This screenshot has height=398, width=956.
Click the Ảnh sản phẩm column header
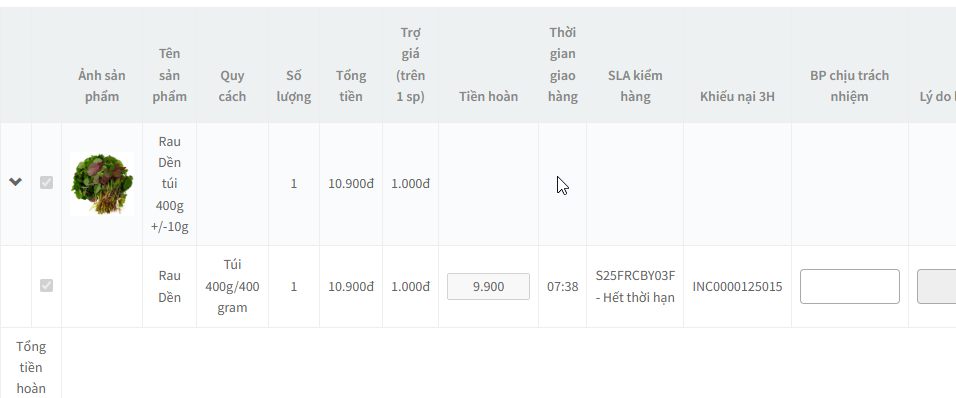click(x=102, y=86)
